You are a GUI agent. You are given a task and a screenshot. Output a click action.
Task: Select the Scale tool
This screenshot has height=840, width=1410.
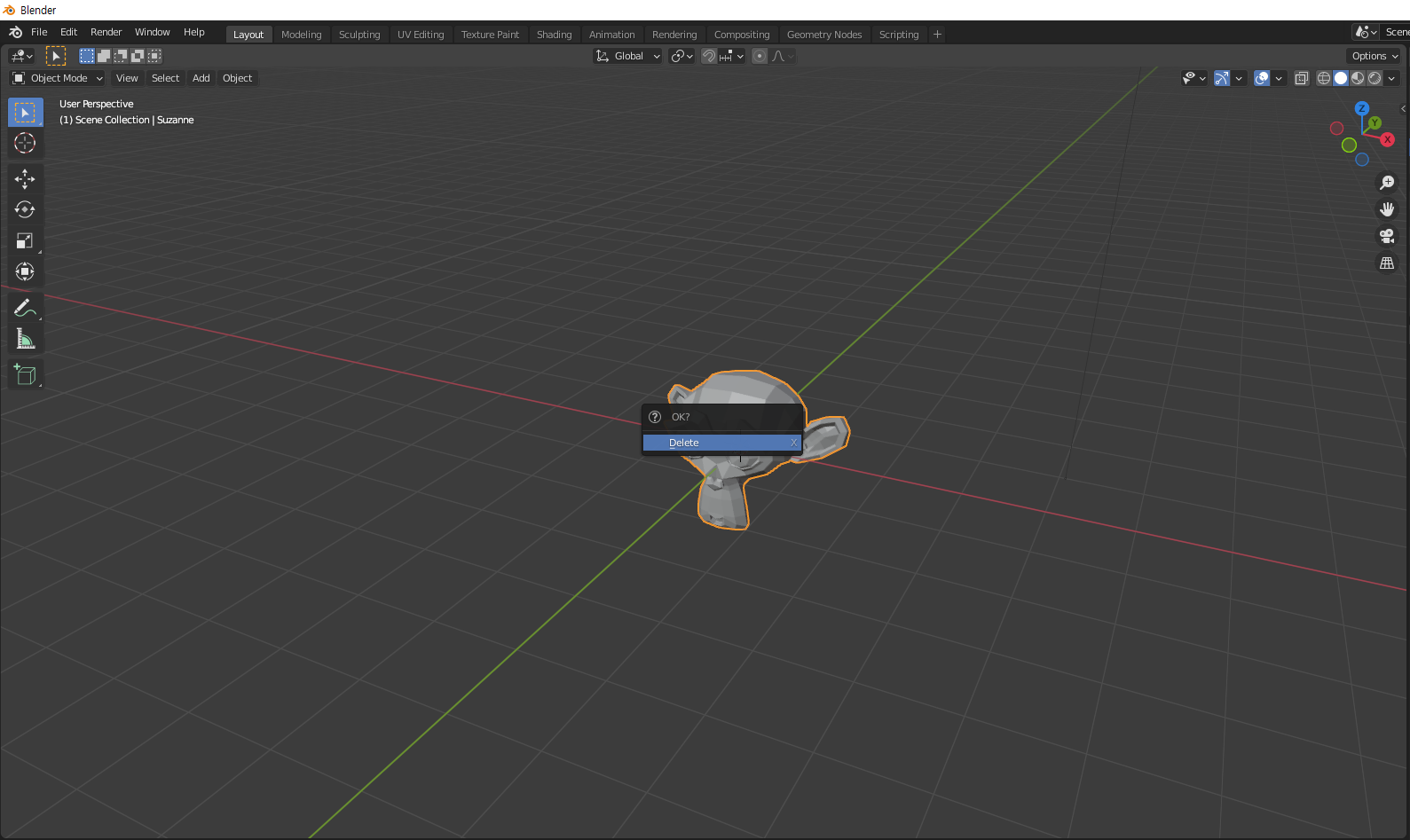pos(25,240)
